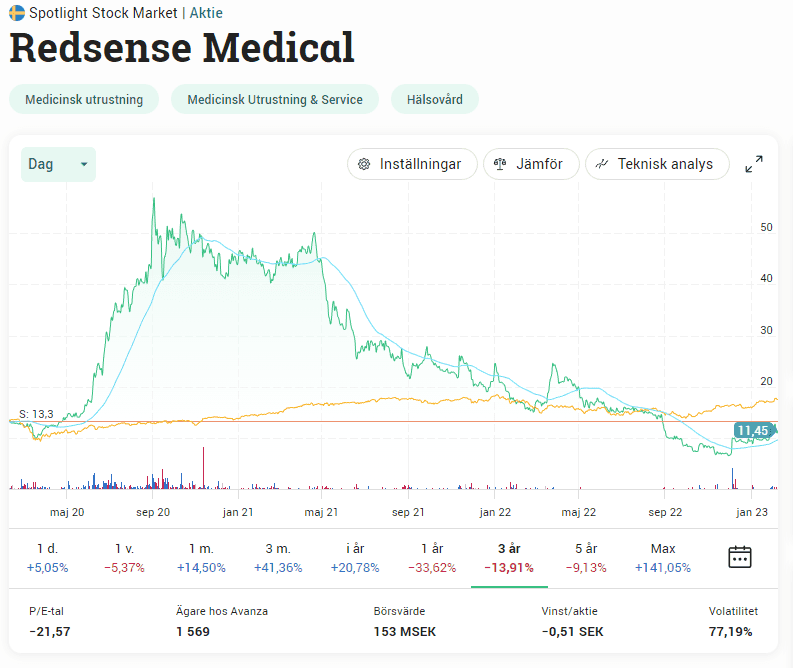Click the Dag dropdown arrow
This screenshot has height=668, width=793.
(84, 164)
